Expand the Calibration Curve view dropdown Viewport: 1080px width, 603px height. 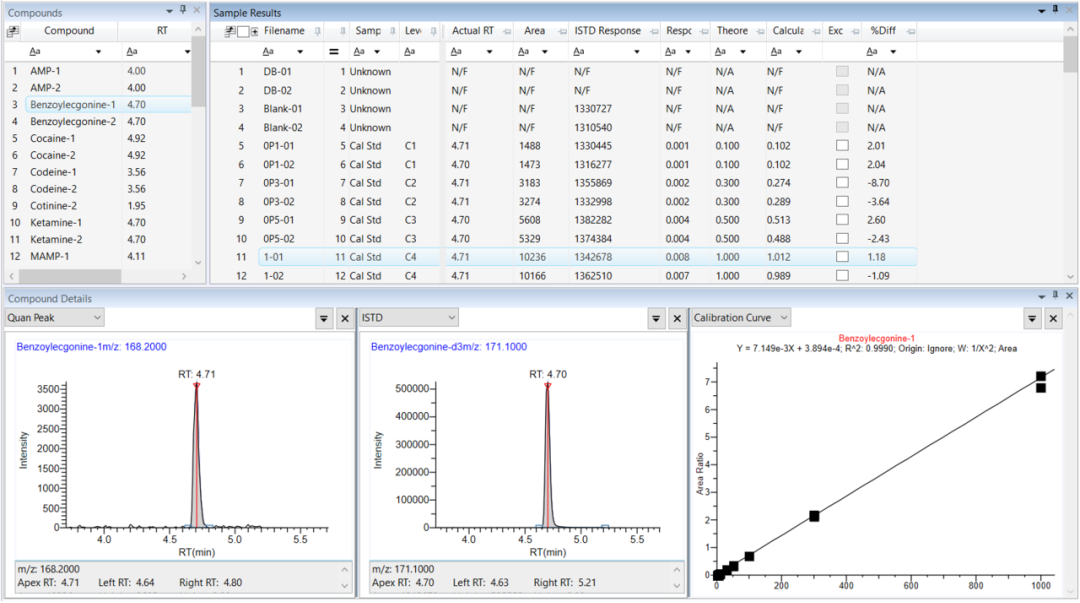click(x=783, y=318)
